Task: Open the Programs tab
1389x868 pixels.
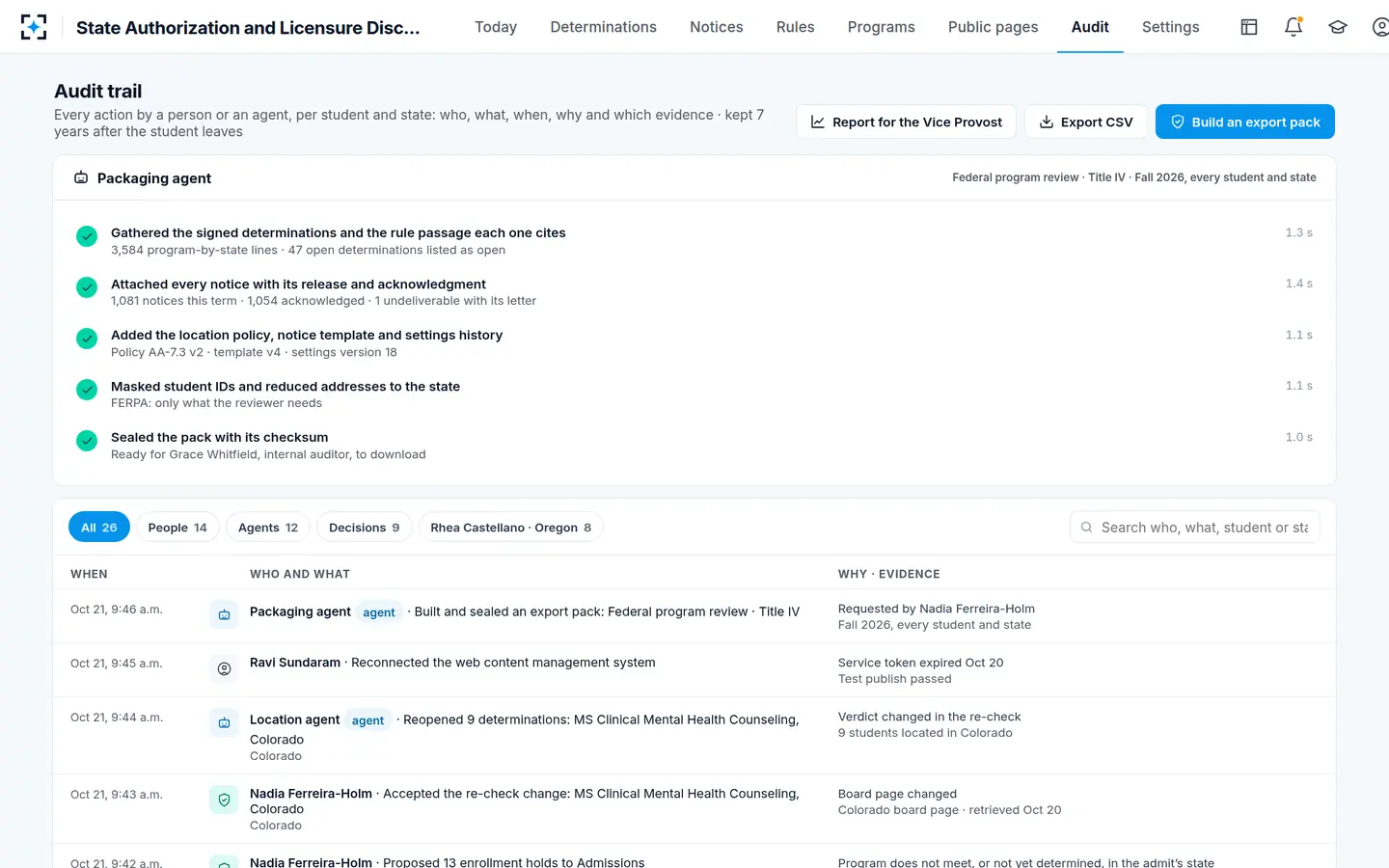Action: (x=881, y=27)
